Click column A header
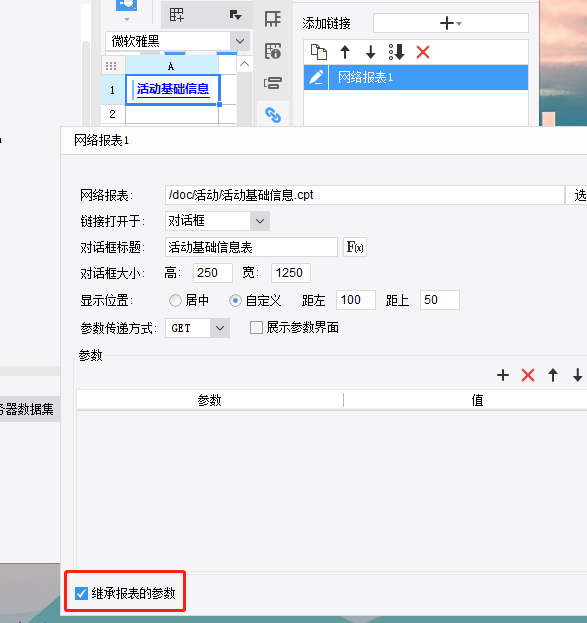 tap(171, 66)
